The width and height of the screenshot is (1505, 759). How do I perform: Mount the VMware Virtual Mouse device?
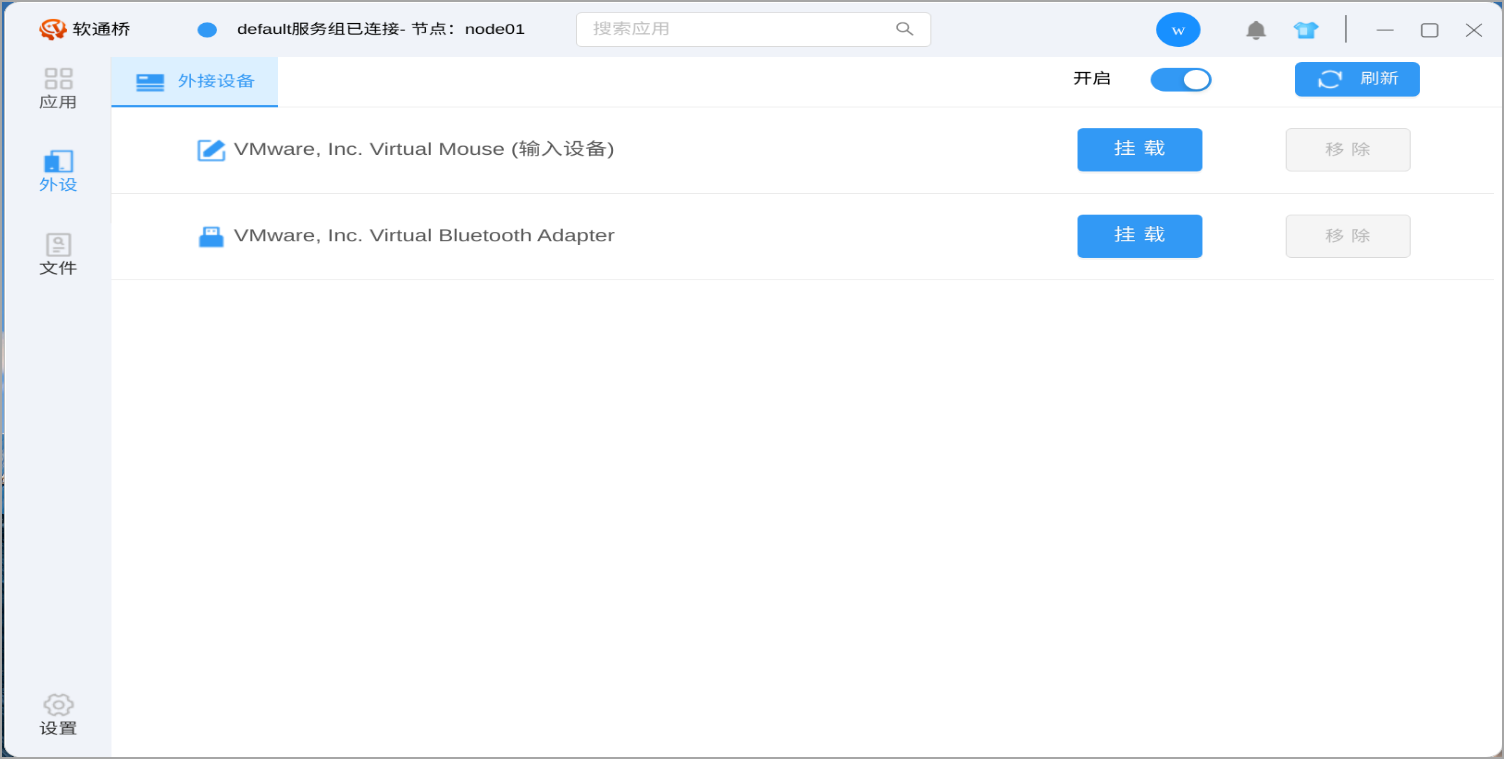click(1139, 150)
